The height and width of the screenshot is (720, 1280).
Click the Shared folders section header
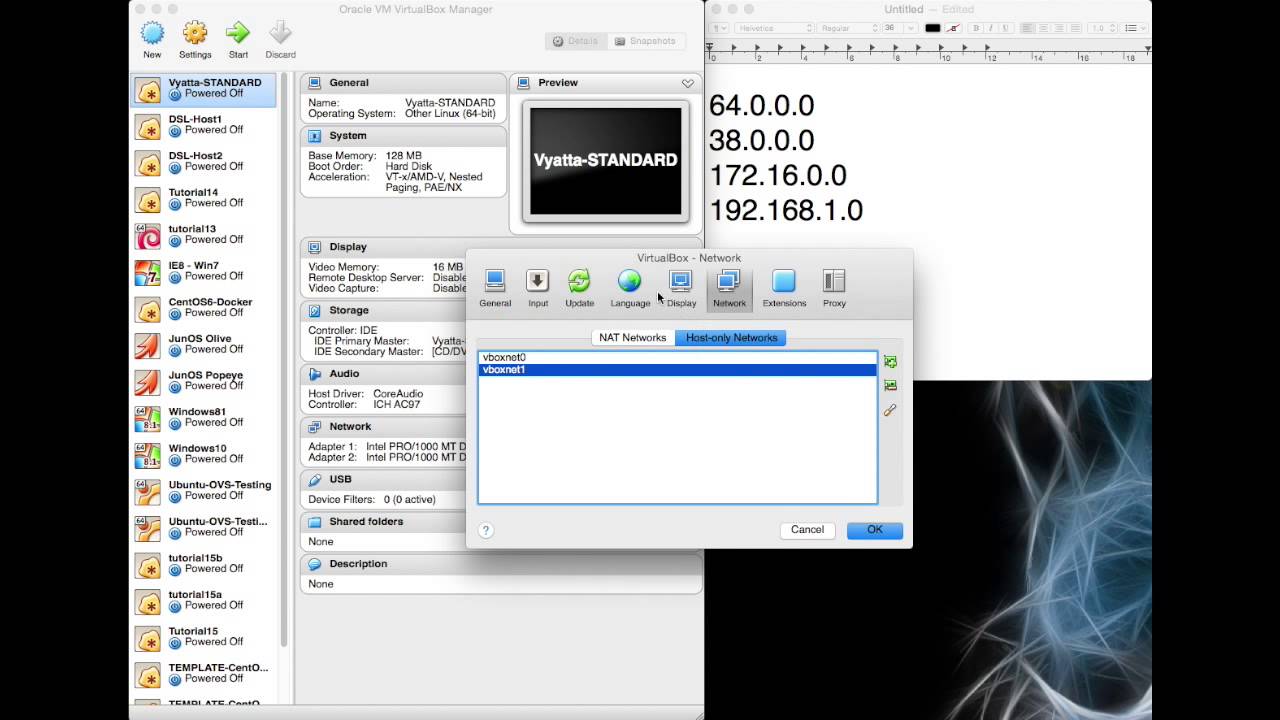tap(366, 522)
